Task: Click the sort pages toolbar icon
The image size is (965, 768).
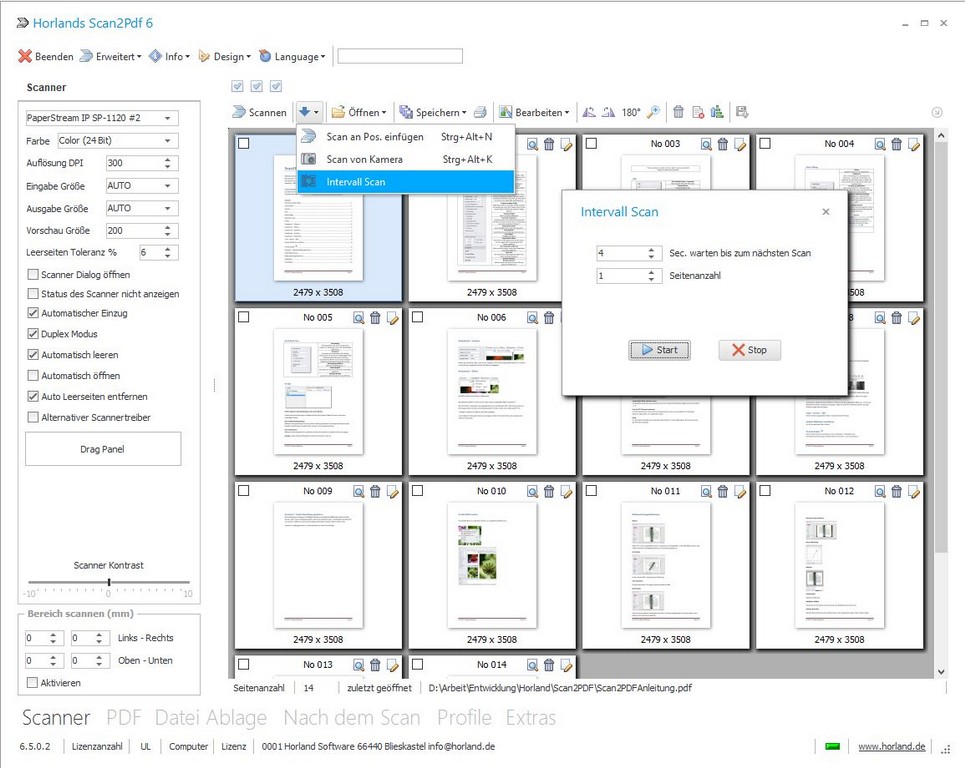Action: [717, 112]
